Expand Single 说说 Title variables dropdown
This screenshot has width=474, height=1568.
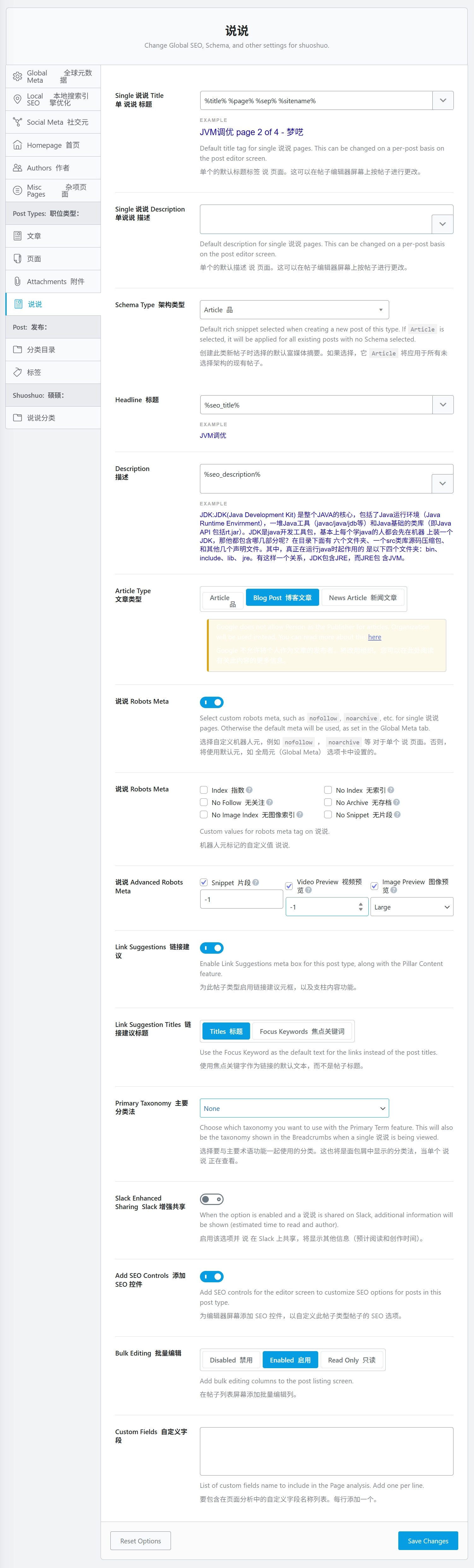(x=443, y=100)
